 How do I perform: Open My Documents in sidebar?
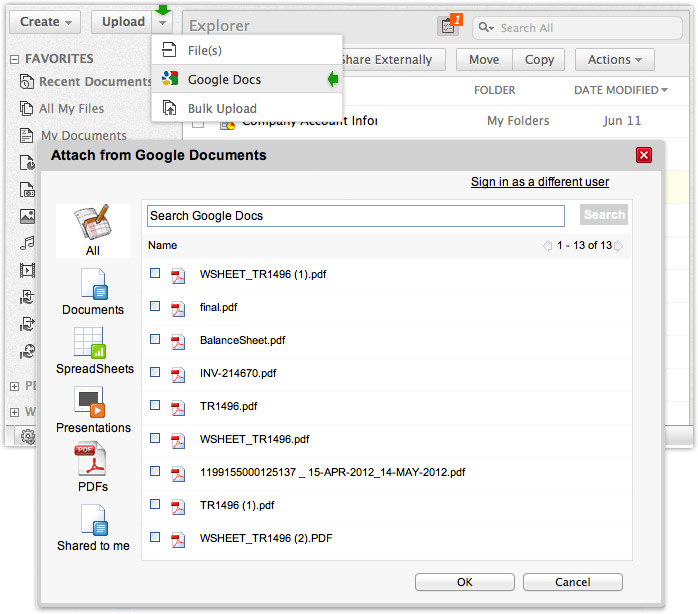click(84, 135)
